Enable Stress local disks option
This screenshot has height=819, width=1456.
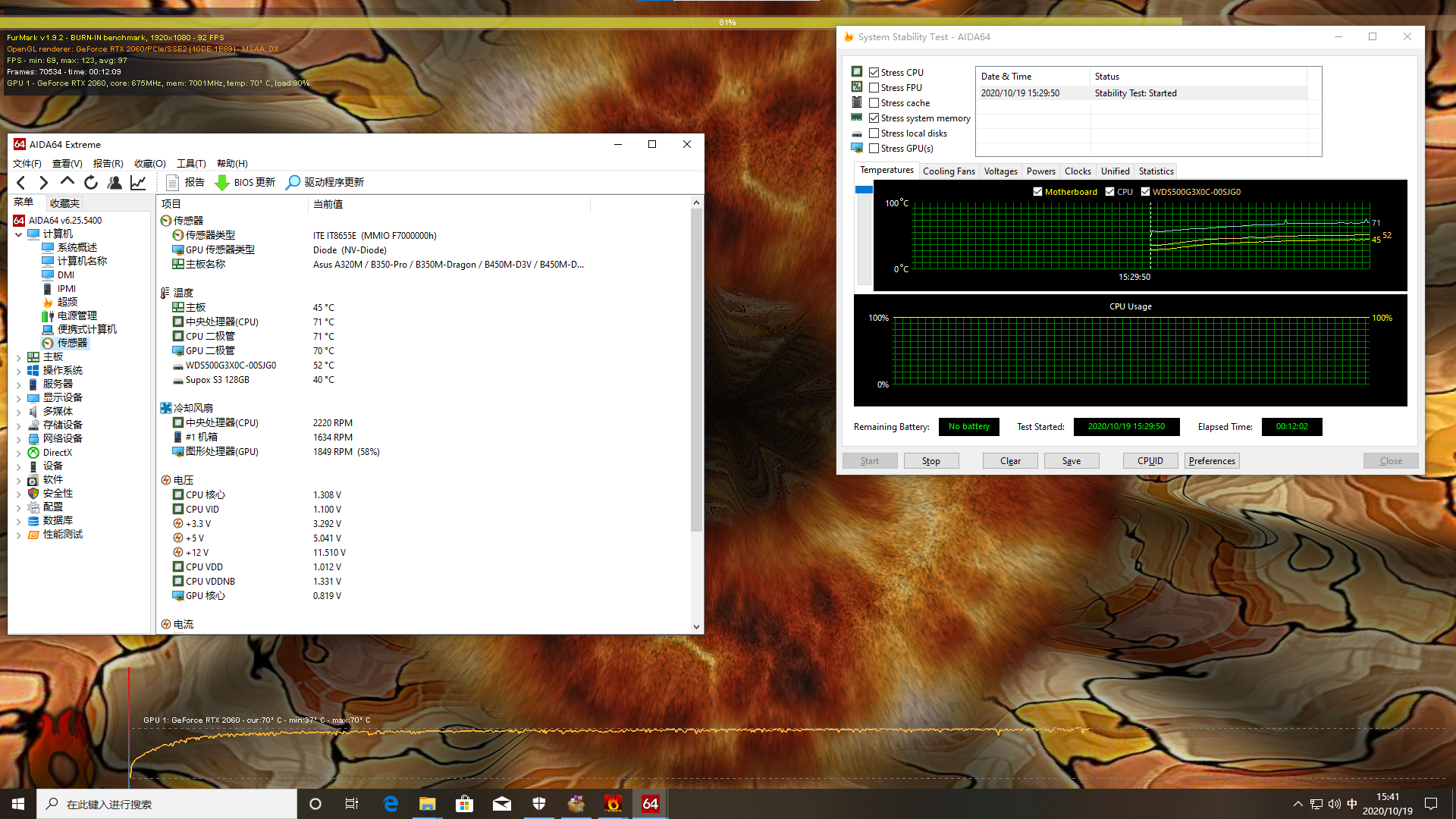874,133
